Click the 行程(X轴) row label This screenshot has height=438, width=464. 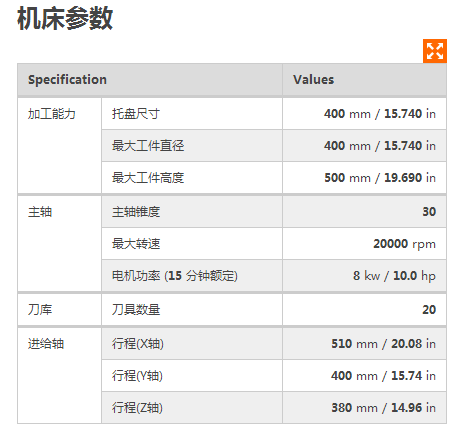click(x=138, y=344)
